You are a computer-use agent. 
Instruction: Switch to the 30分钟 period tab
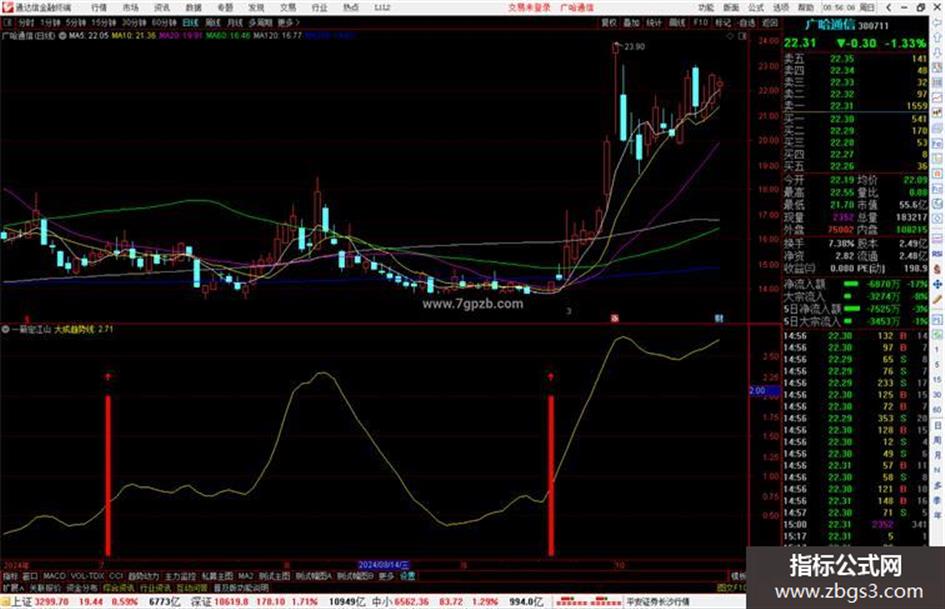134,22
